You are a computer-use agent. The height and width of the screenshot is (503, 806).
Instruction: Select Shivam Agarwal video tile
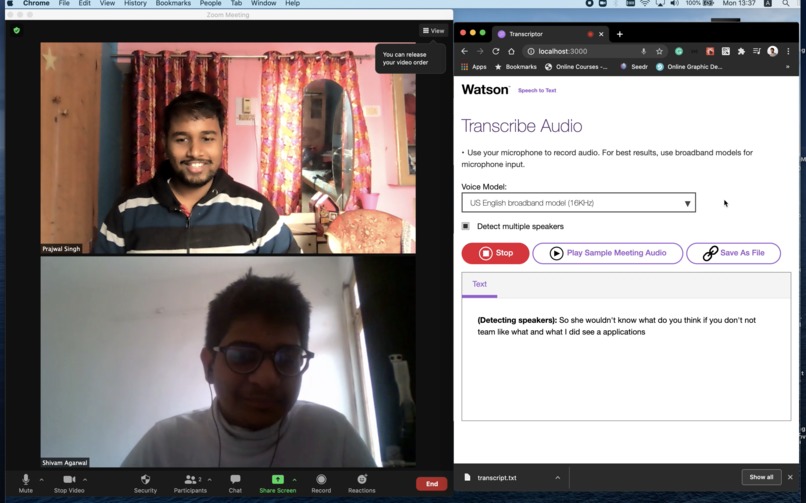(x=228, y=362)
